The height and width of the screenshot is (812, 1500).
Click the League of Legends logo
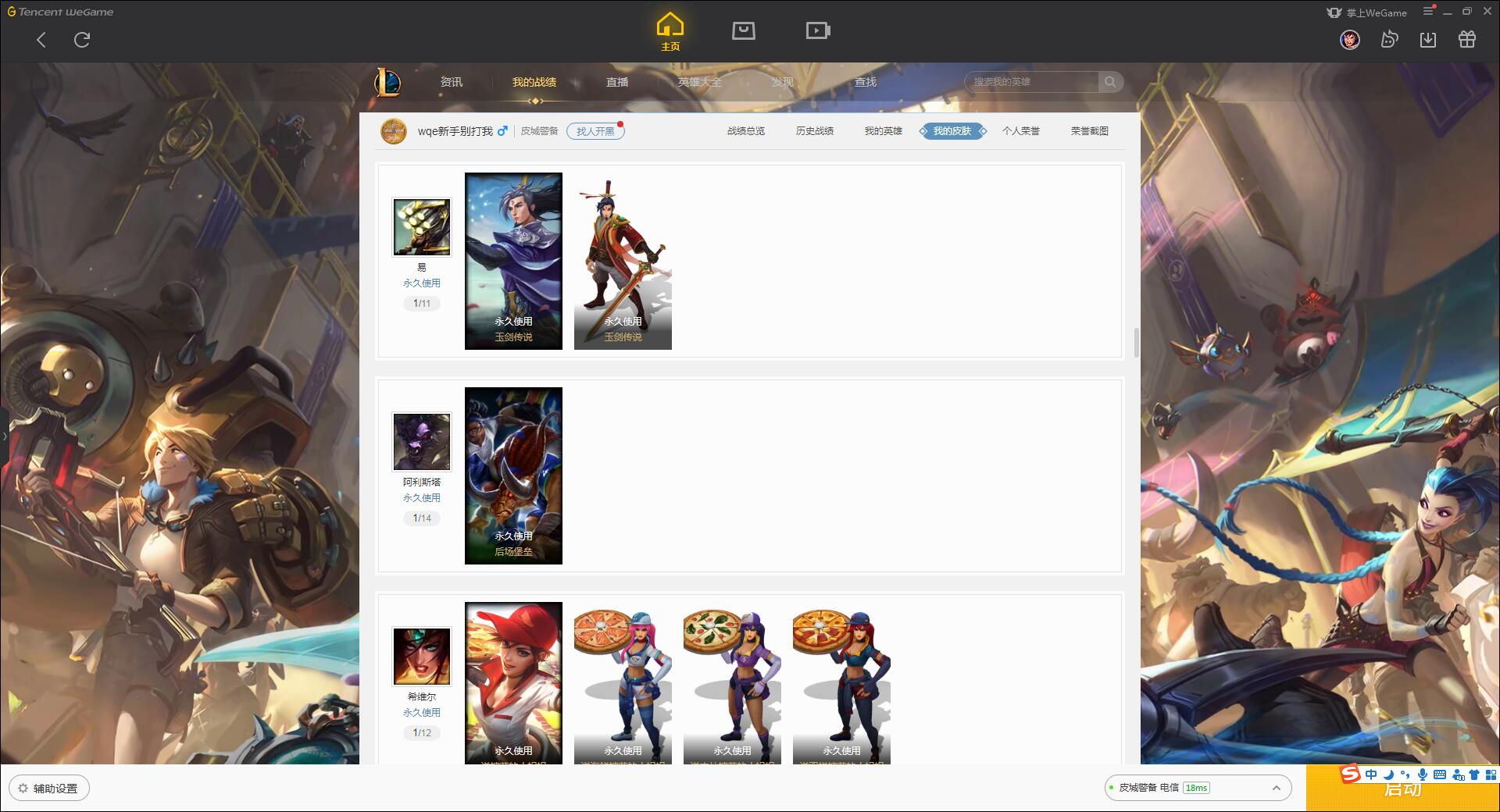(x=387, y=82)
